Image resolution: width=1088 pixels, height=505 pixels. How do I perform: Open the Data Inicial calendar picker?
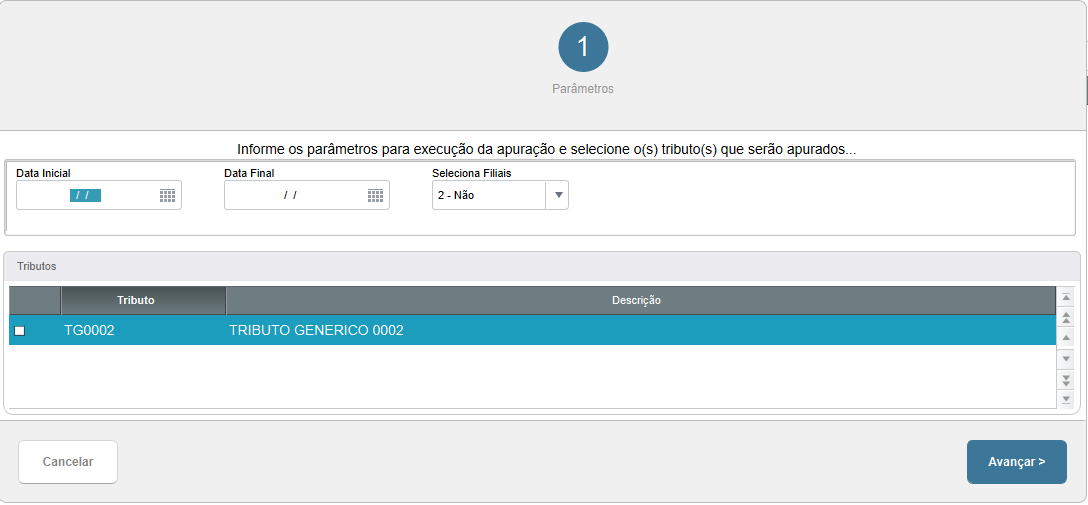[167, 196]
